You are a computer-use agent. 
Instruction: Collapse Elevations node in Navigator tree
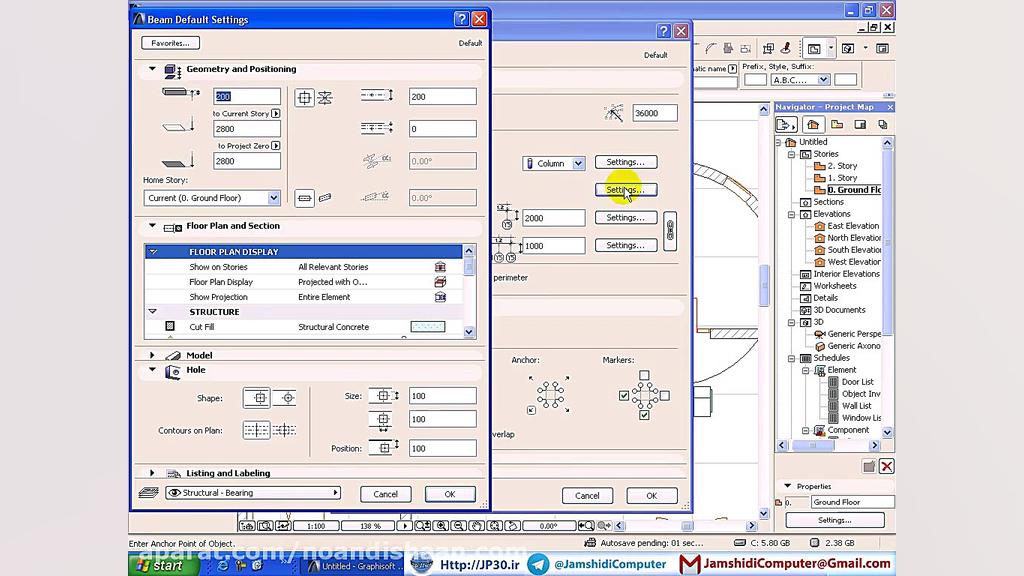coord(792,214)
